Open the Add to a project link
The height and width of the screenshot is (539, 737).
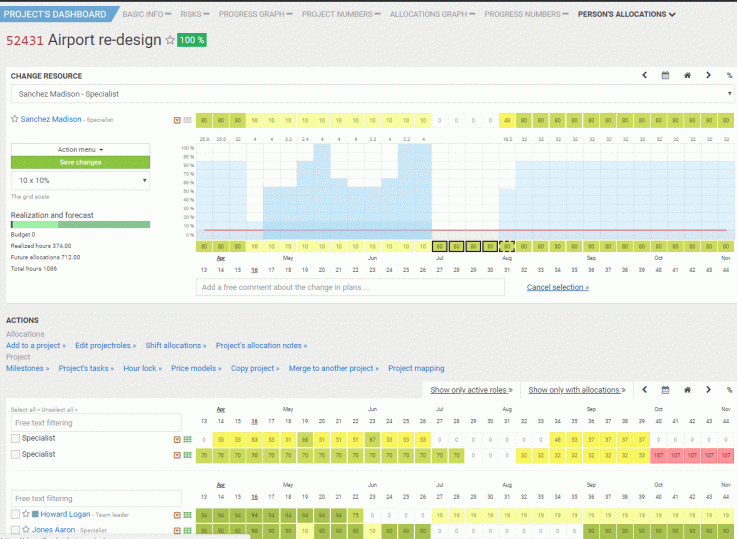pos(36,345)
